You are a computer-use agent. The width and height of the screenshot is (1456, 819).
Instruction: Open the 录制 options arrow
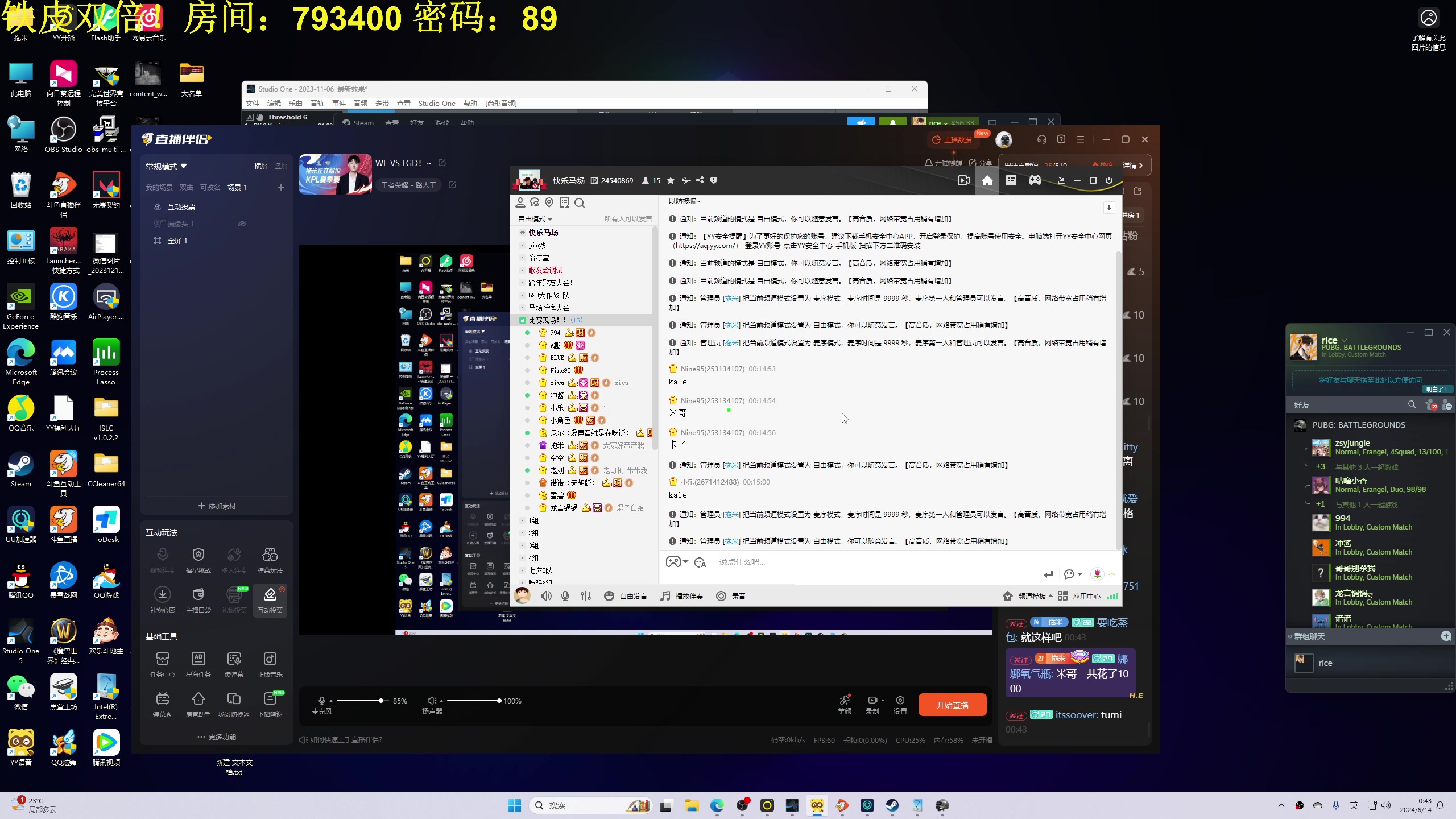(x=883, y=700)
